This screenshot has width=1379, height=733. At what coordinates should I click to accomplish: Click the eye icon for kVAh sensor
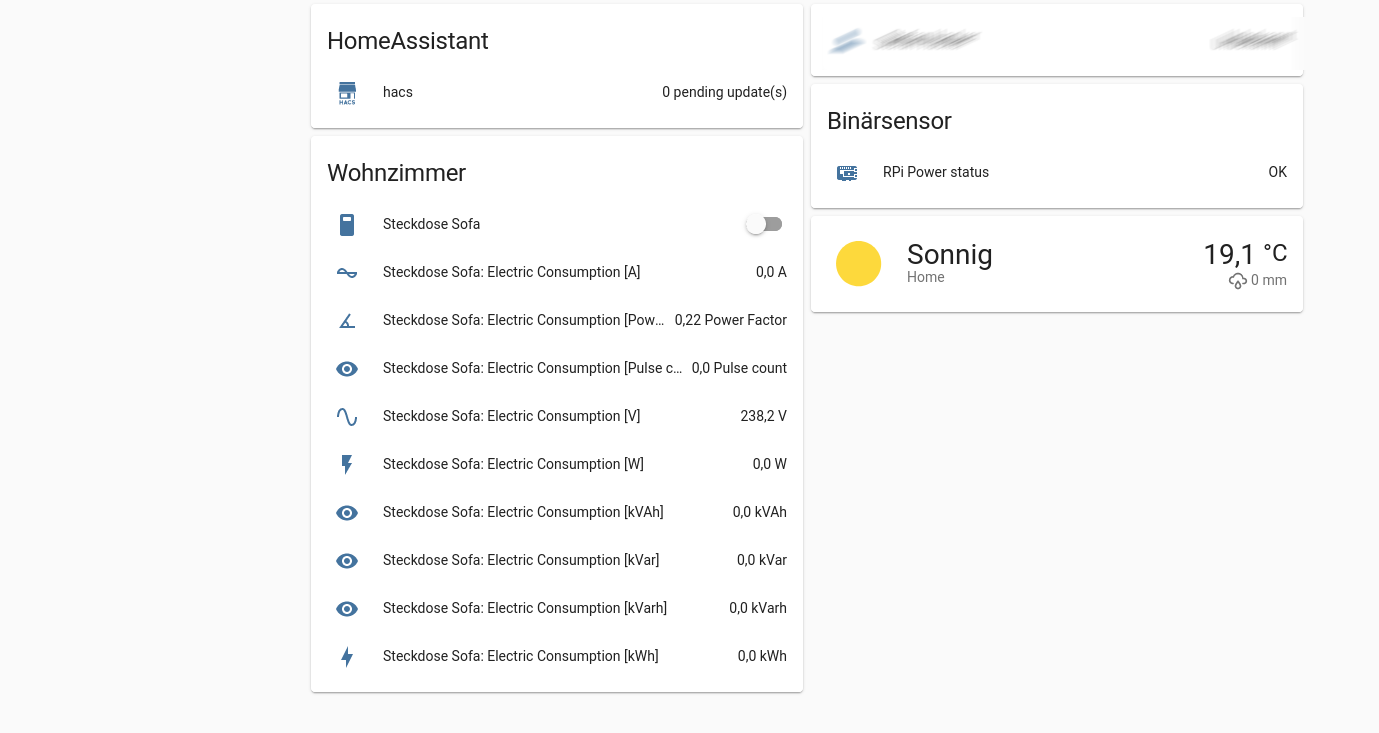pyautogui.click(x=347, y=512)
